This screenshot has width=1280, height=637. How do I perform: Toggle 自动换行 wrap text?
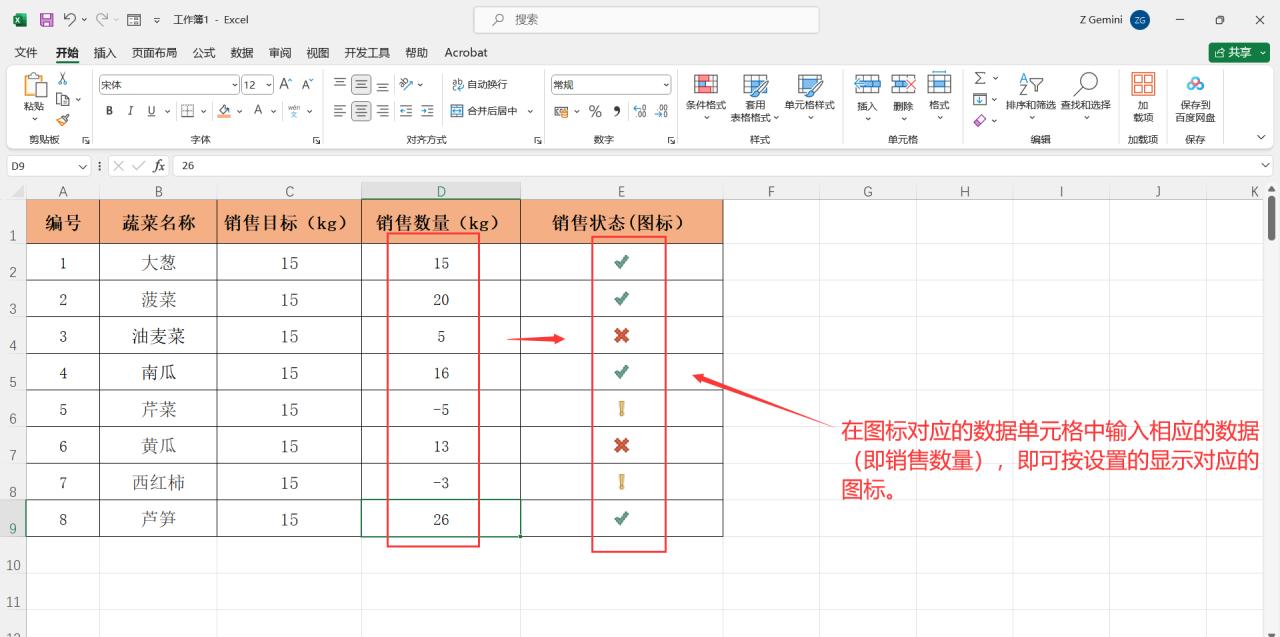coord(479,84)
